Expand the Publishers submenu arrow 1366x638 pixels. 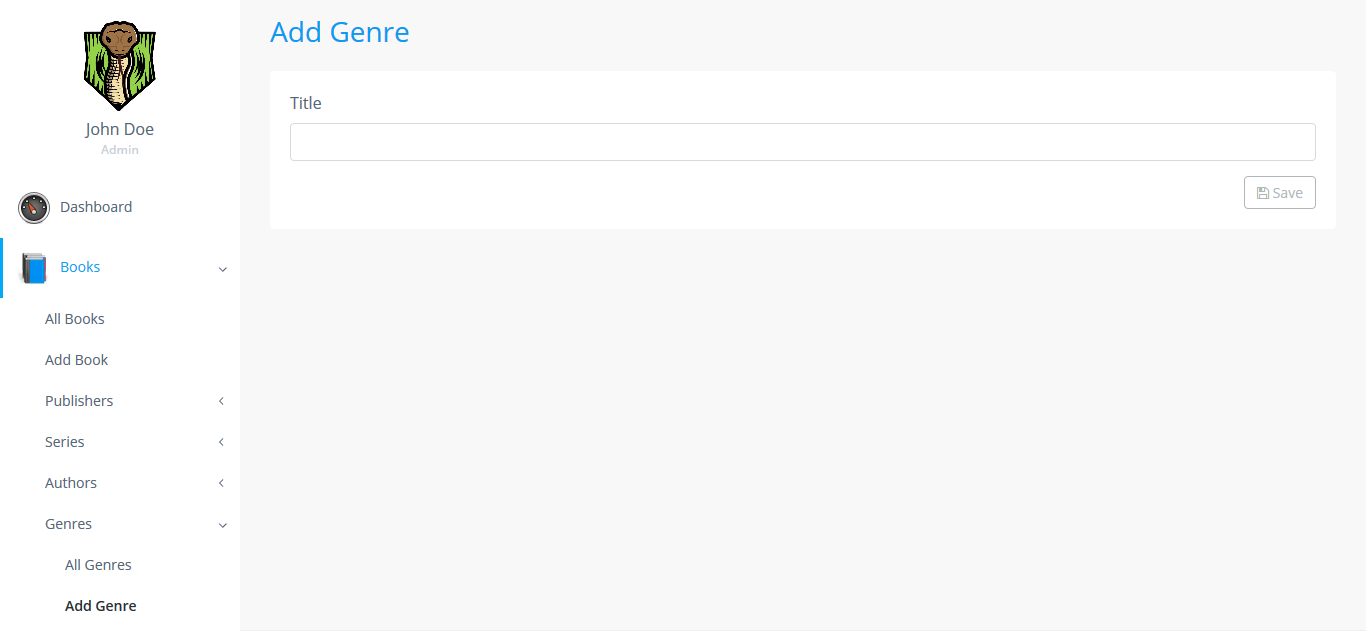pos(222,401)
